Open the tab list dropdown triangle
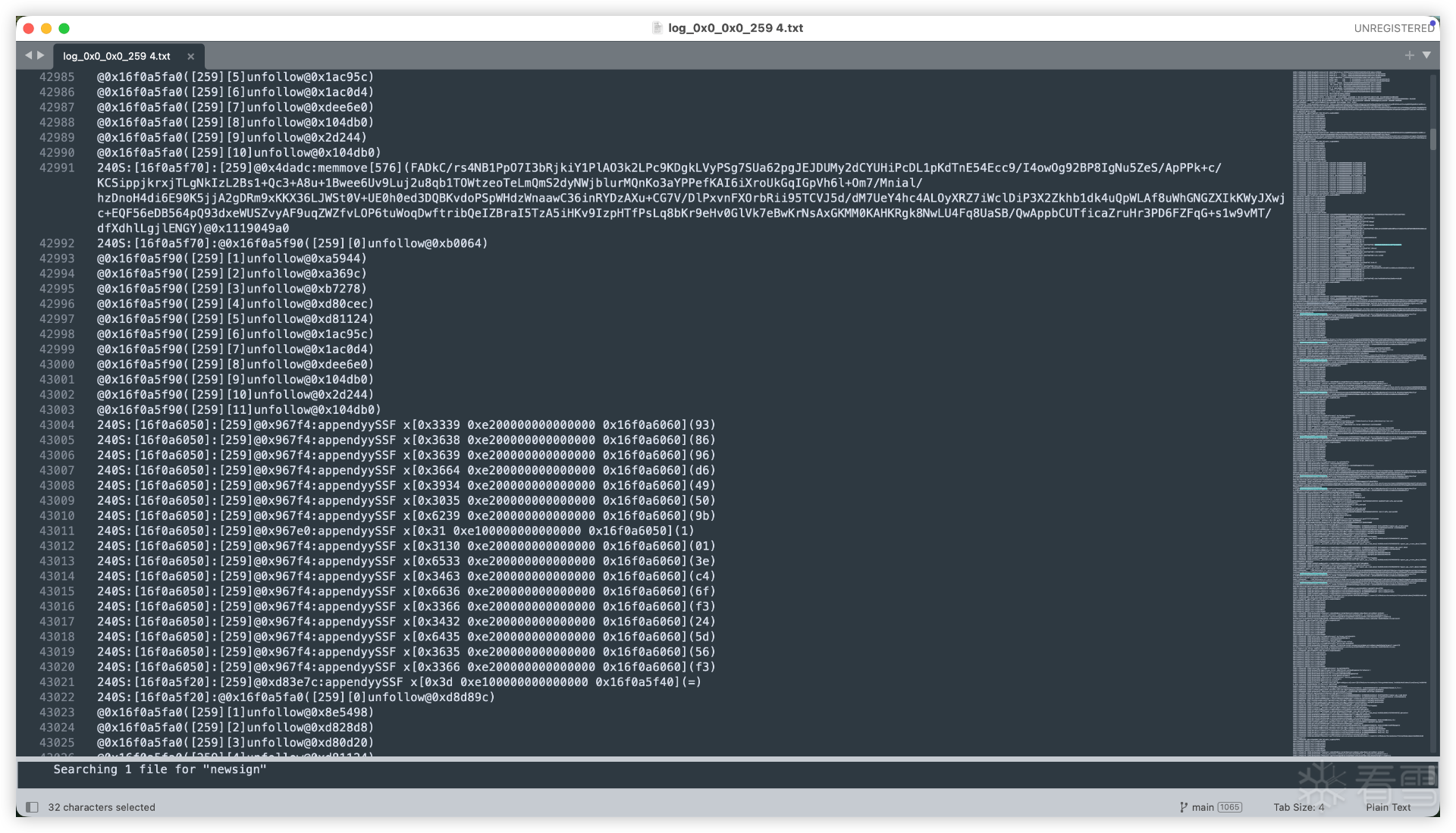 (x=1426, y=55)
